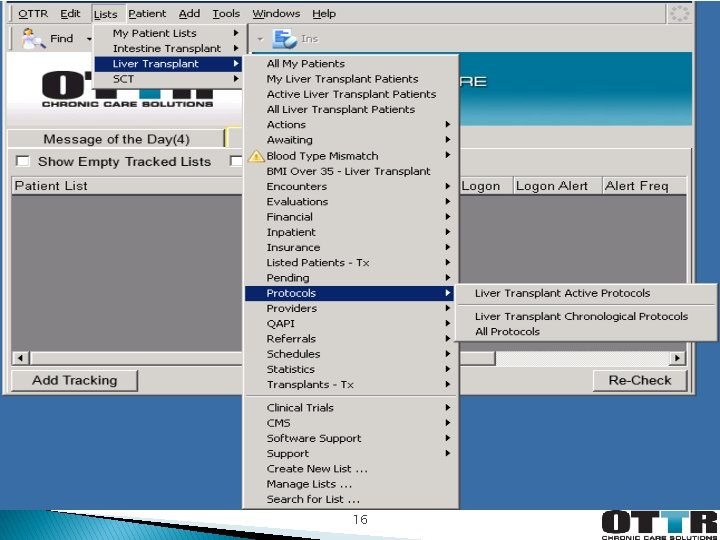Open the Tools menu
The width and height of the screenshot is (720, 540).
point(226,14)
